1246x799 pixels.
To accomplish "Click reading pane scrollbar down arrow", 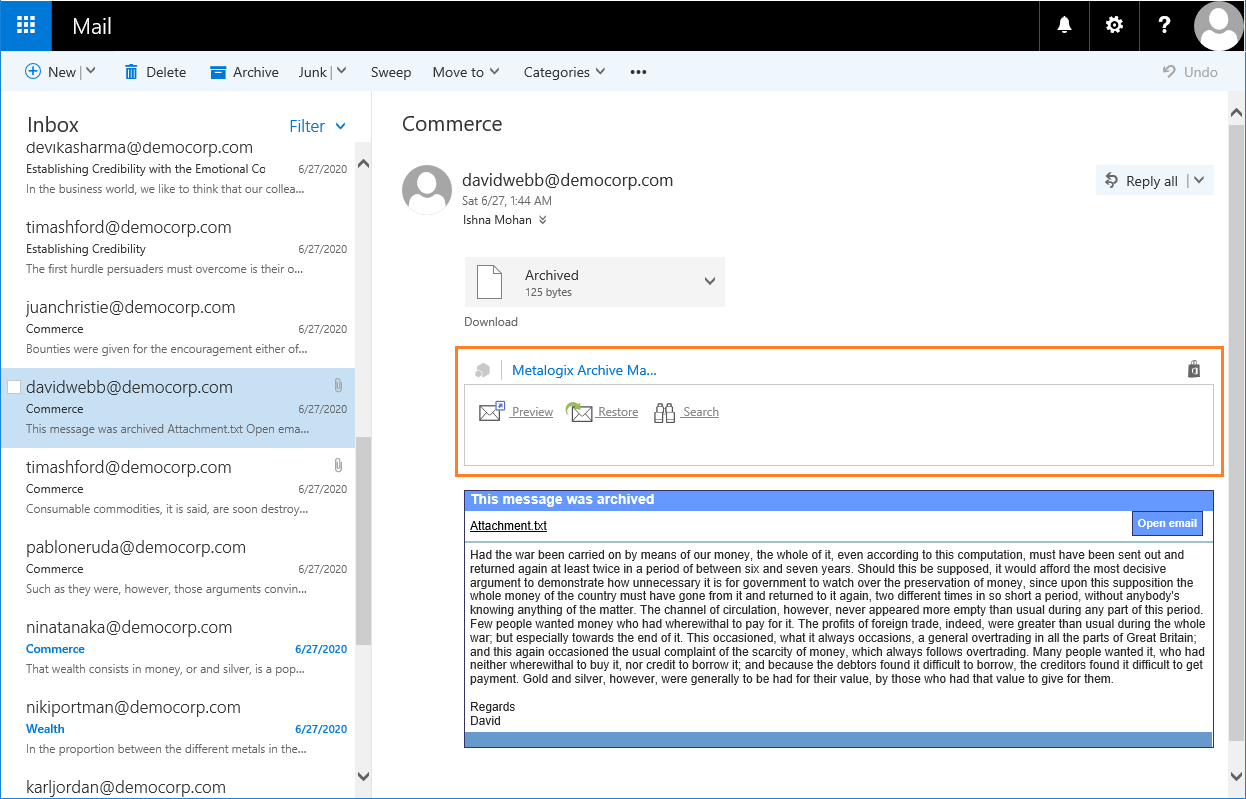I will (x=1236, y=774).
